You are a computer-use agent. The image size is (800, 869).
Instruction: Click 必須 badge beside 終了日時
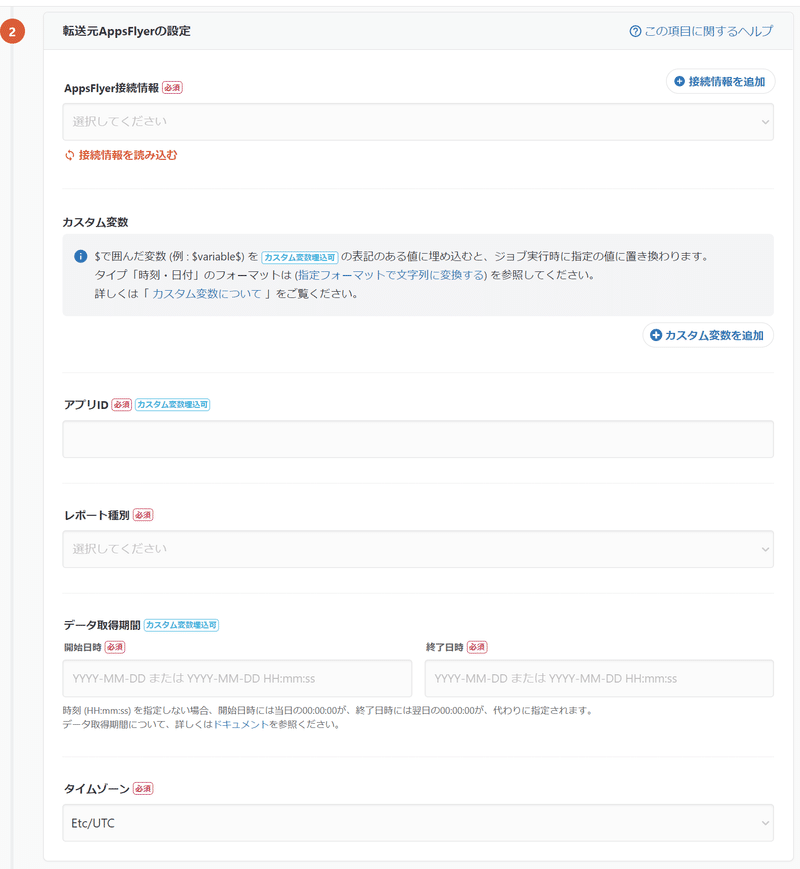[477, 647]
